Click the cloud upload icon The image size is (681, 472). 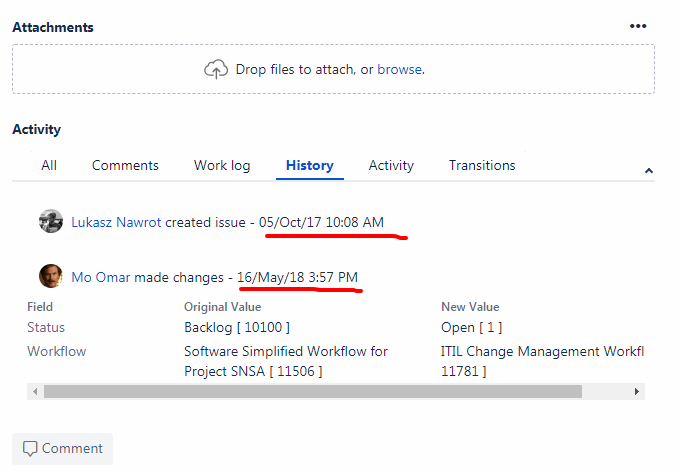click(x=216, y=69)
